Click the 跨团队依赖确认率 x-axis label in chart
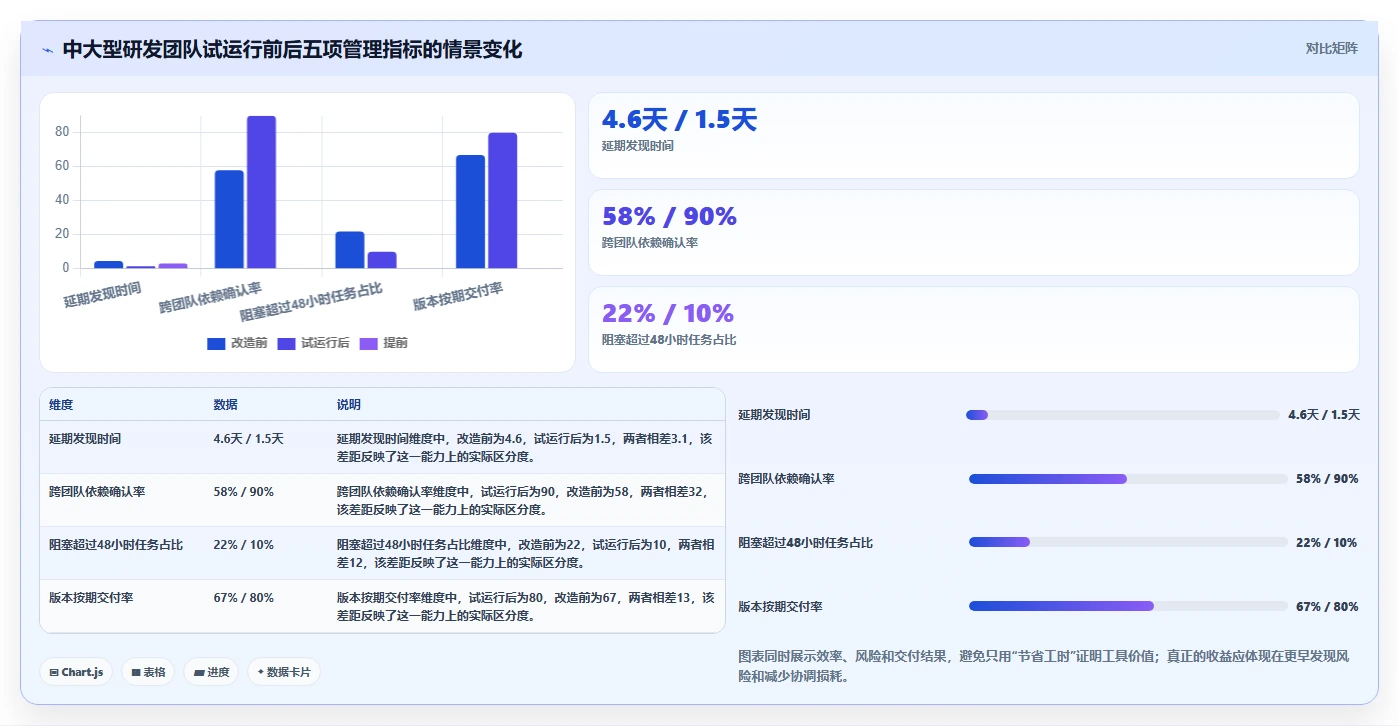 tap(210, 298)
